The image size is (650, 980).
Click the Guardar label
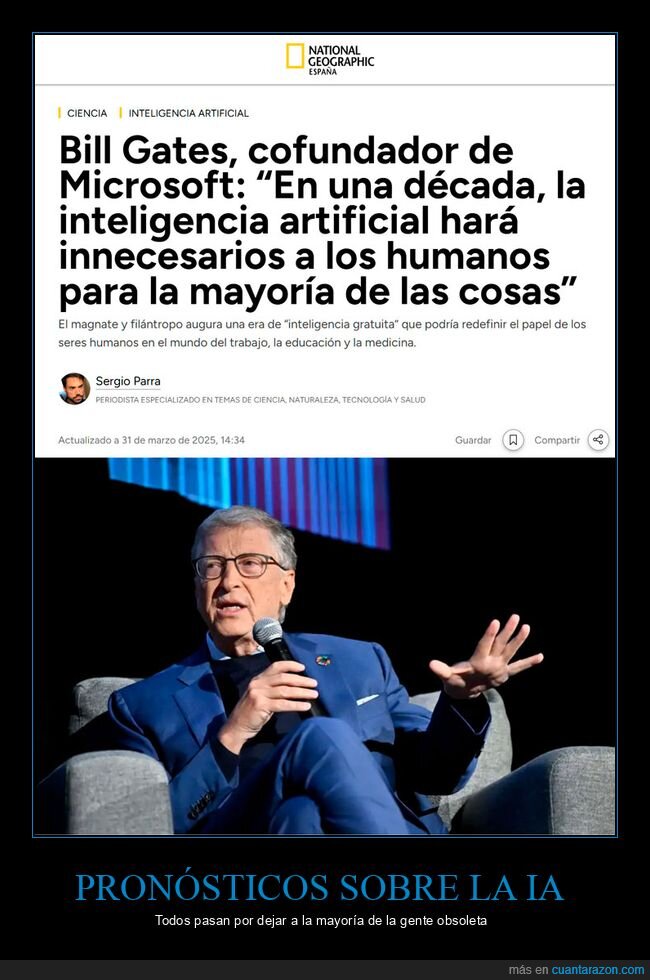(x=473, y=440)
